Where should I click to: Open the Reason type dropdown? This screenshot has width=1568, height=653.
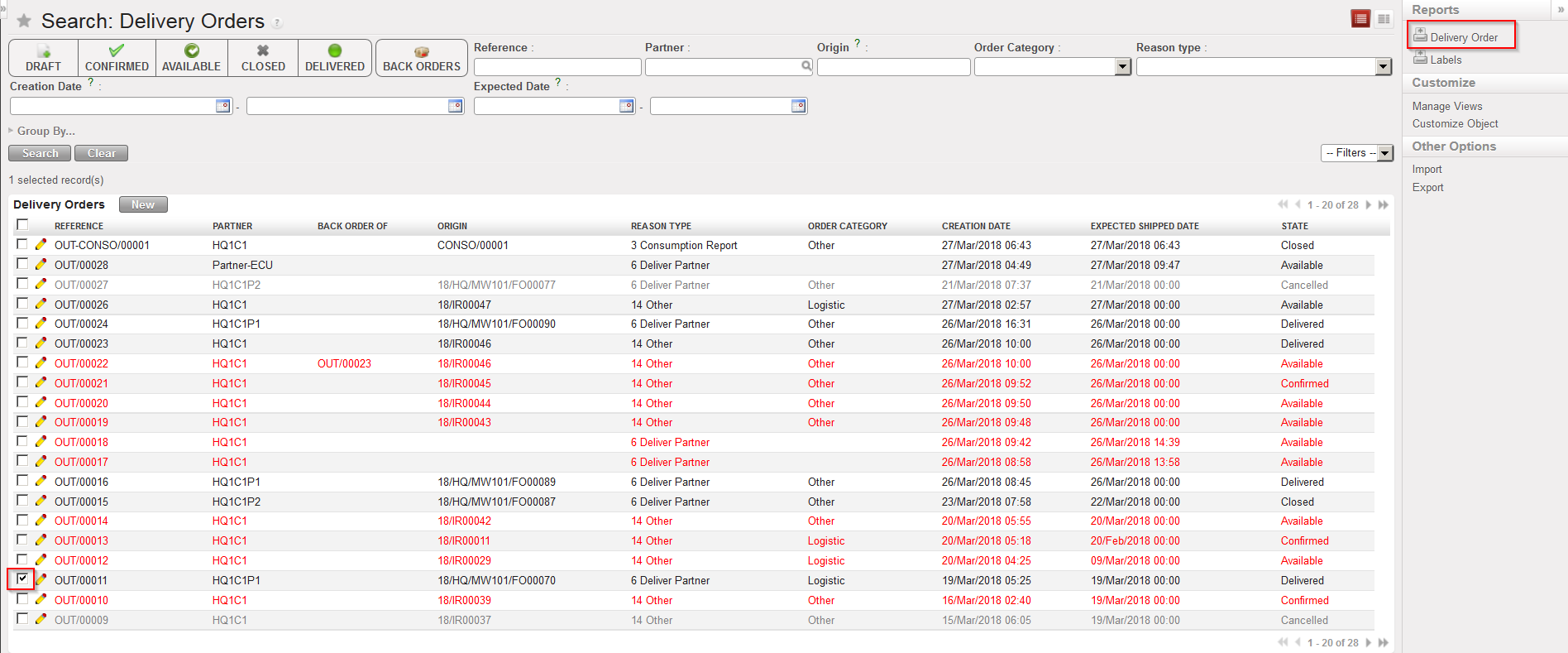coord(1383,67)
